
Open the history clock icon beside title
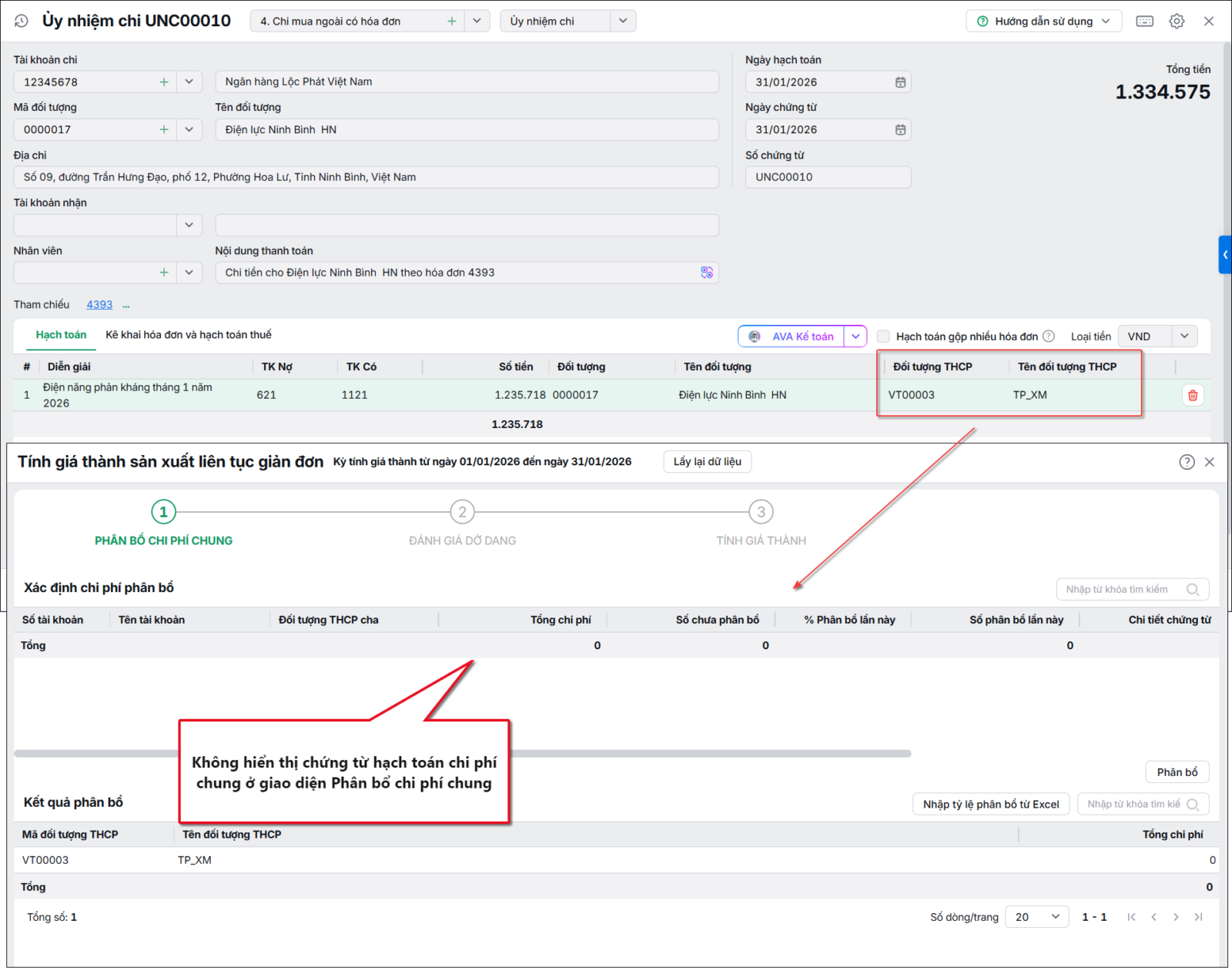point(22,22)
